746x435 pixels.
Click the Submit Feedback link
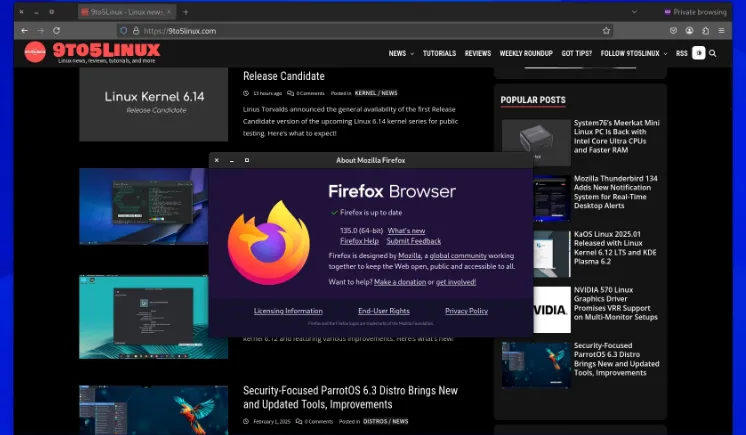pyautogui.click(x=413, y=241)
